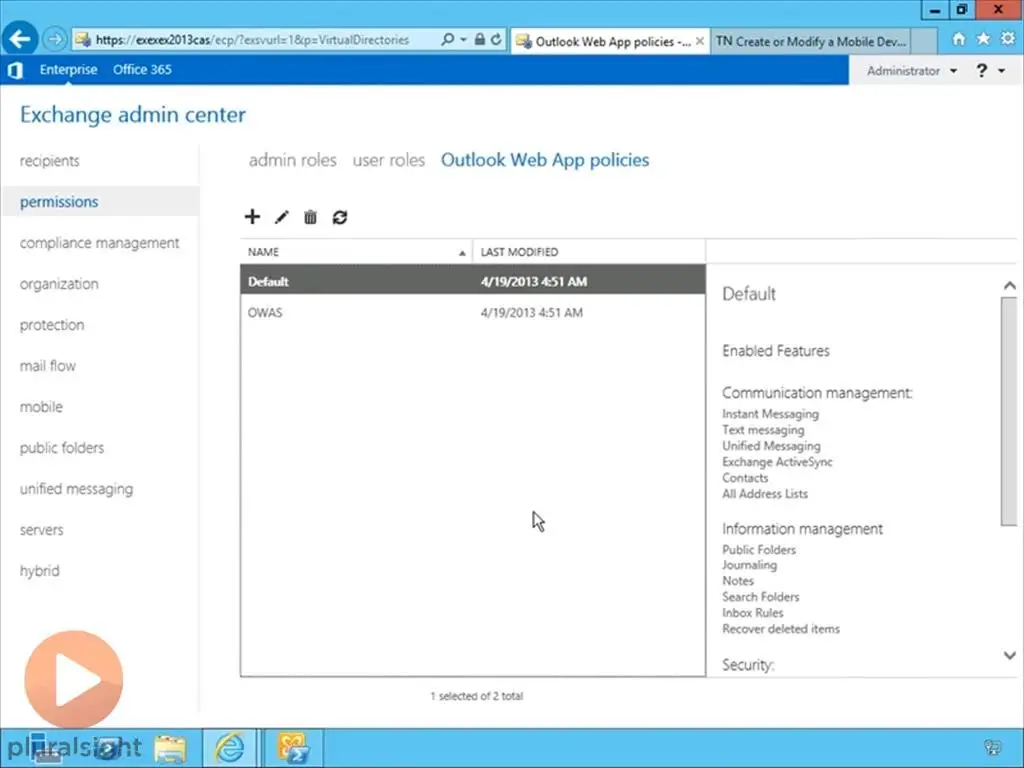Open browser home page icon

(x=959, y=39)
